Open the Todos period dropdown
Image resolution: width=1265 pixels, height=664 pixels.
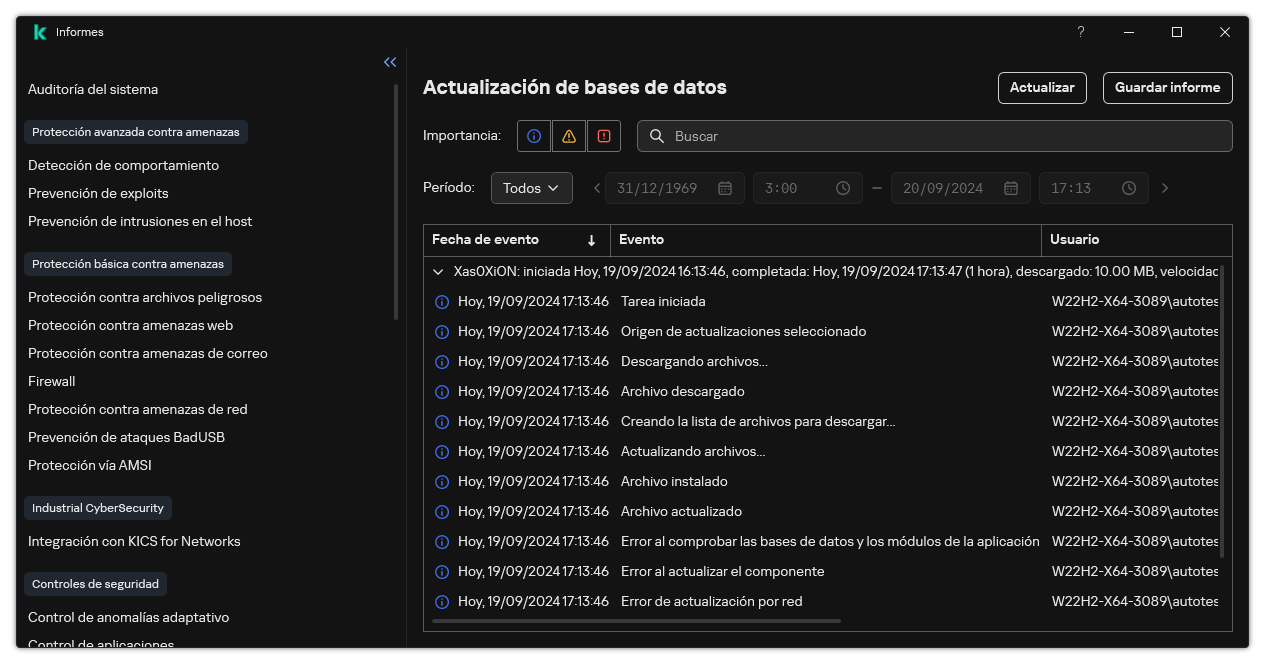[531, 187]
